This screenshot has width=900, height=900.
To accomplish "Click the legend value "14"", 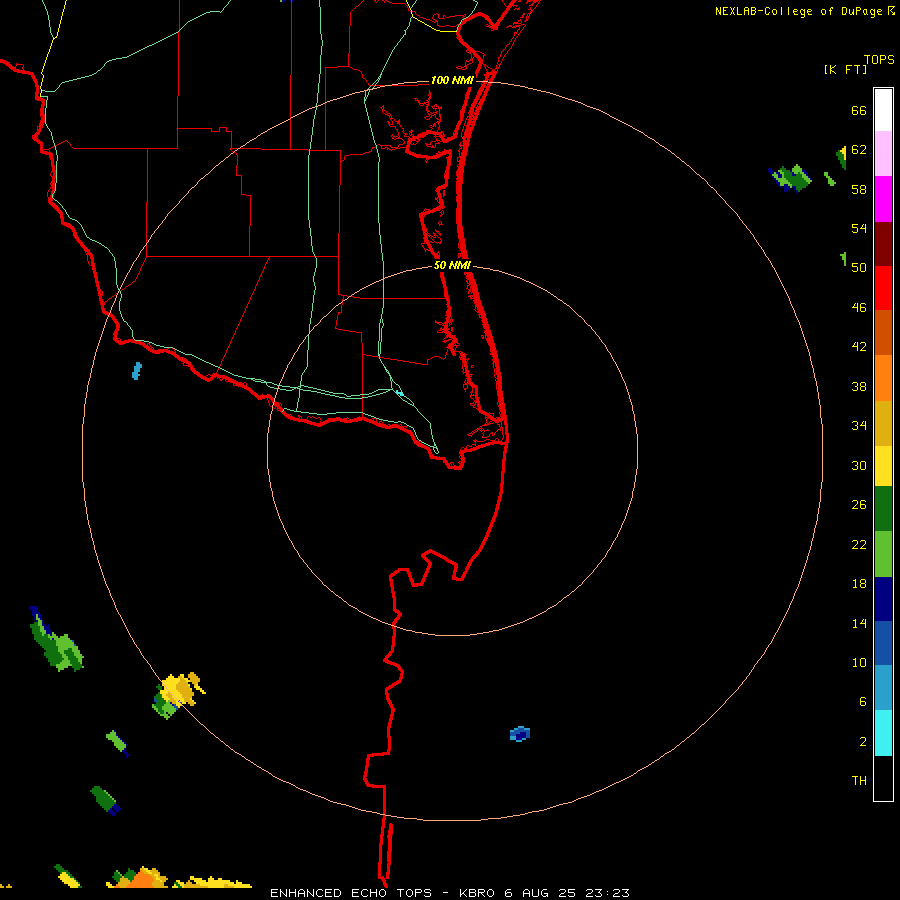I will point(859,623).
